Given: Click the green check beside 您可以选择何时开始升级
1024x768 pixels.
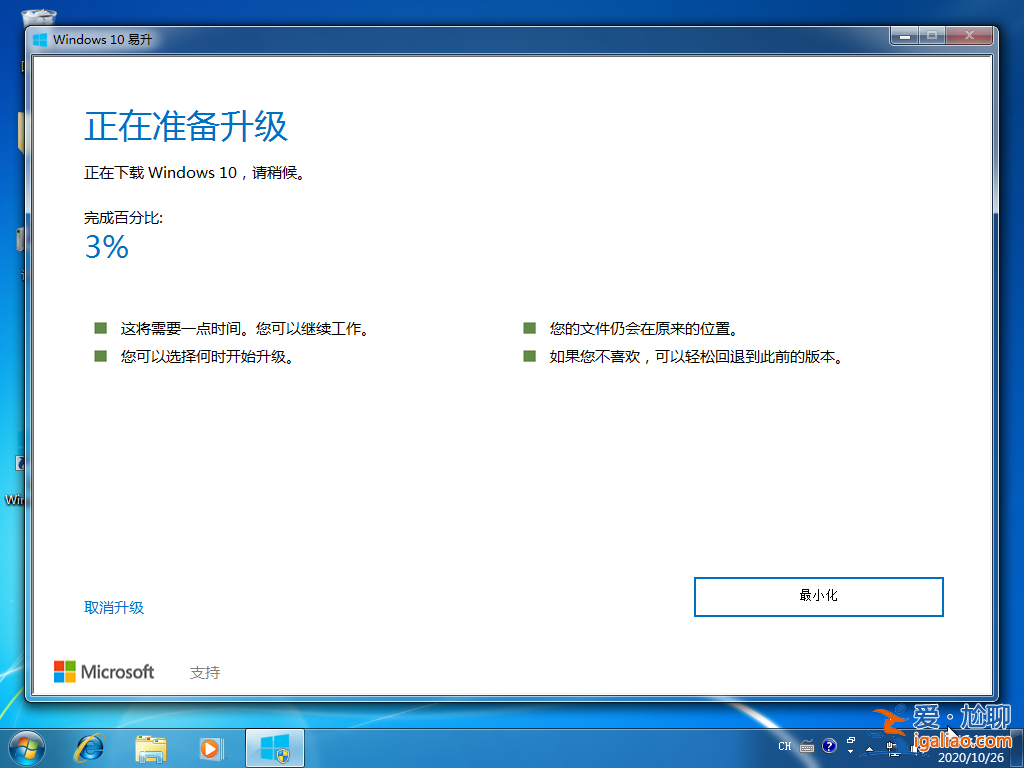Looking at the screenshot, I should pos(100,356).
